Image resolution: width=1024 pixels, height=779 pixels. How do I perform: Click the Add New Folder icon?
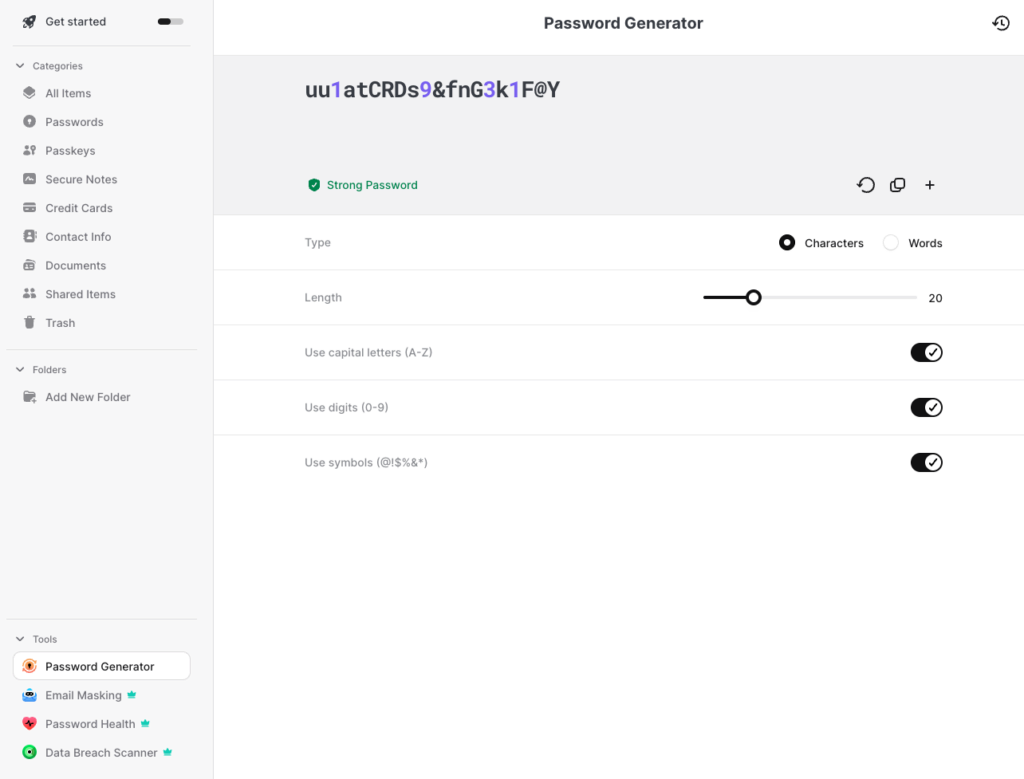(29, 397)
